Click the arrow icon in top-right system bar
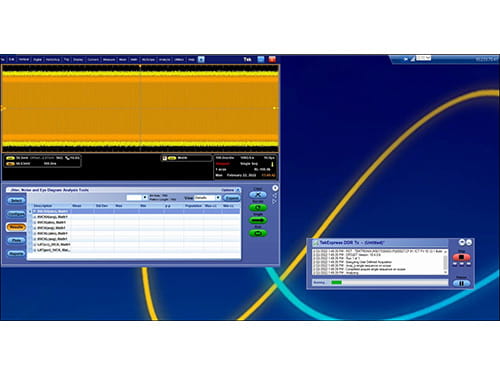Screen dimensions: 500x375 point(406,59)
